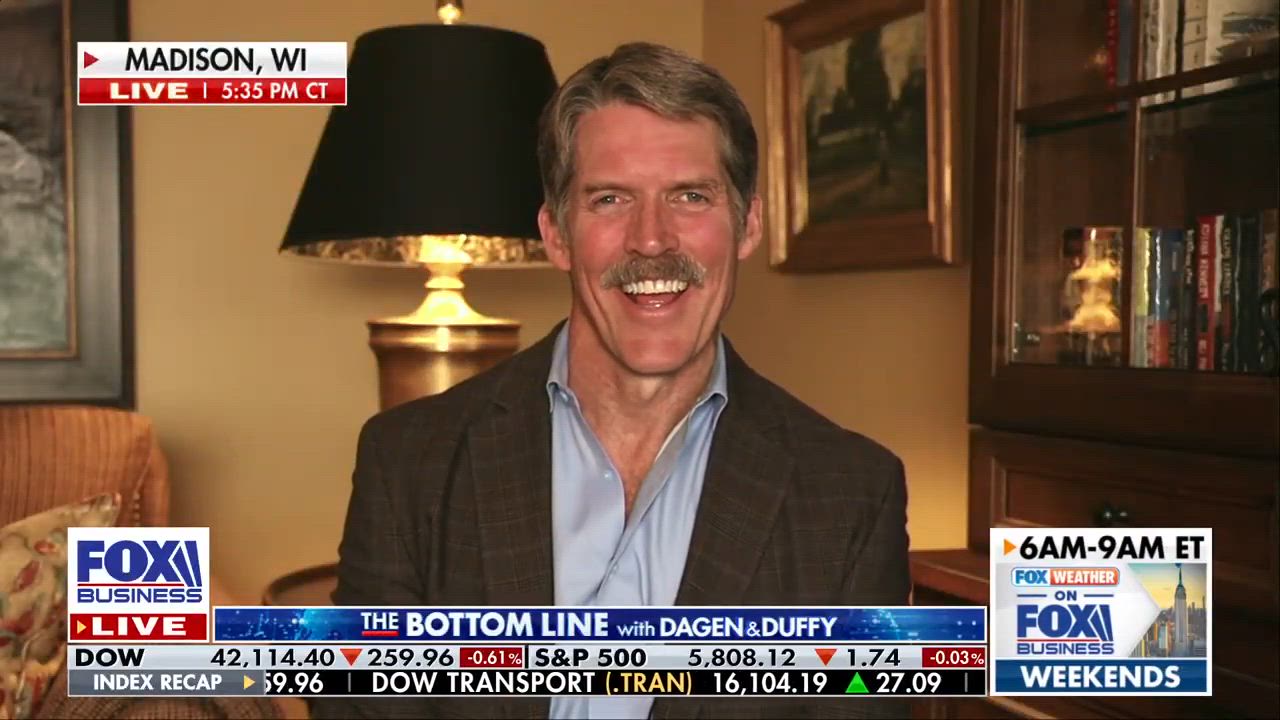Viewport: 1280px width, 720px height.
Task: Click the yellow arrow next to INDEX RECAP
Action: pos(249,683)
